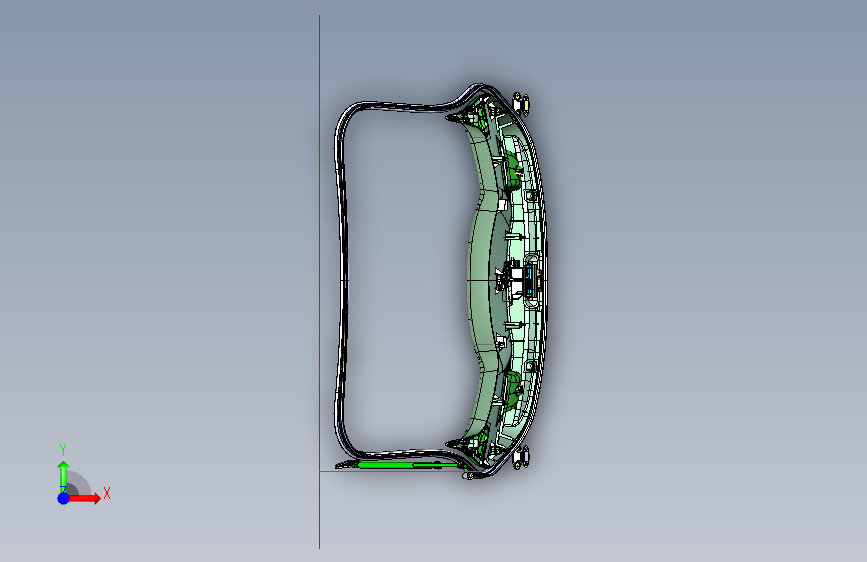Select the blue latch component at model center

point(532,279)
